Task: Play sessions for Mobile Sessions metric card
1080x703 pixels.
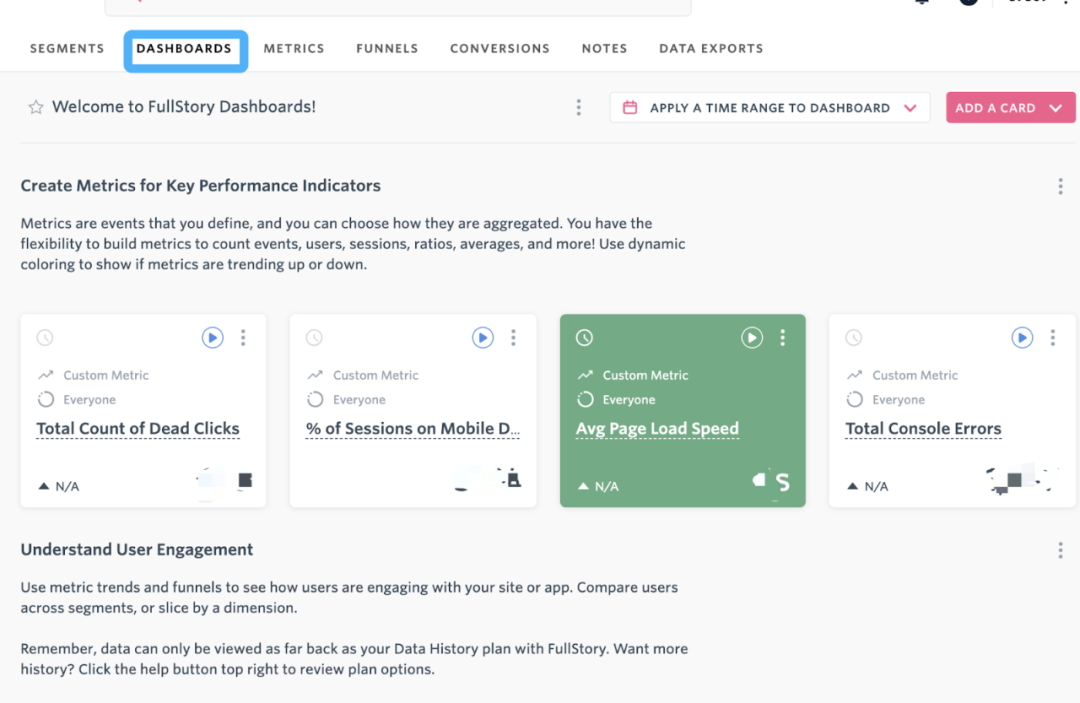Action: point(482,337)
